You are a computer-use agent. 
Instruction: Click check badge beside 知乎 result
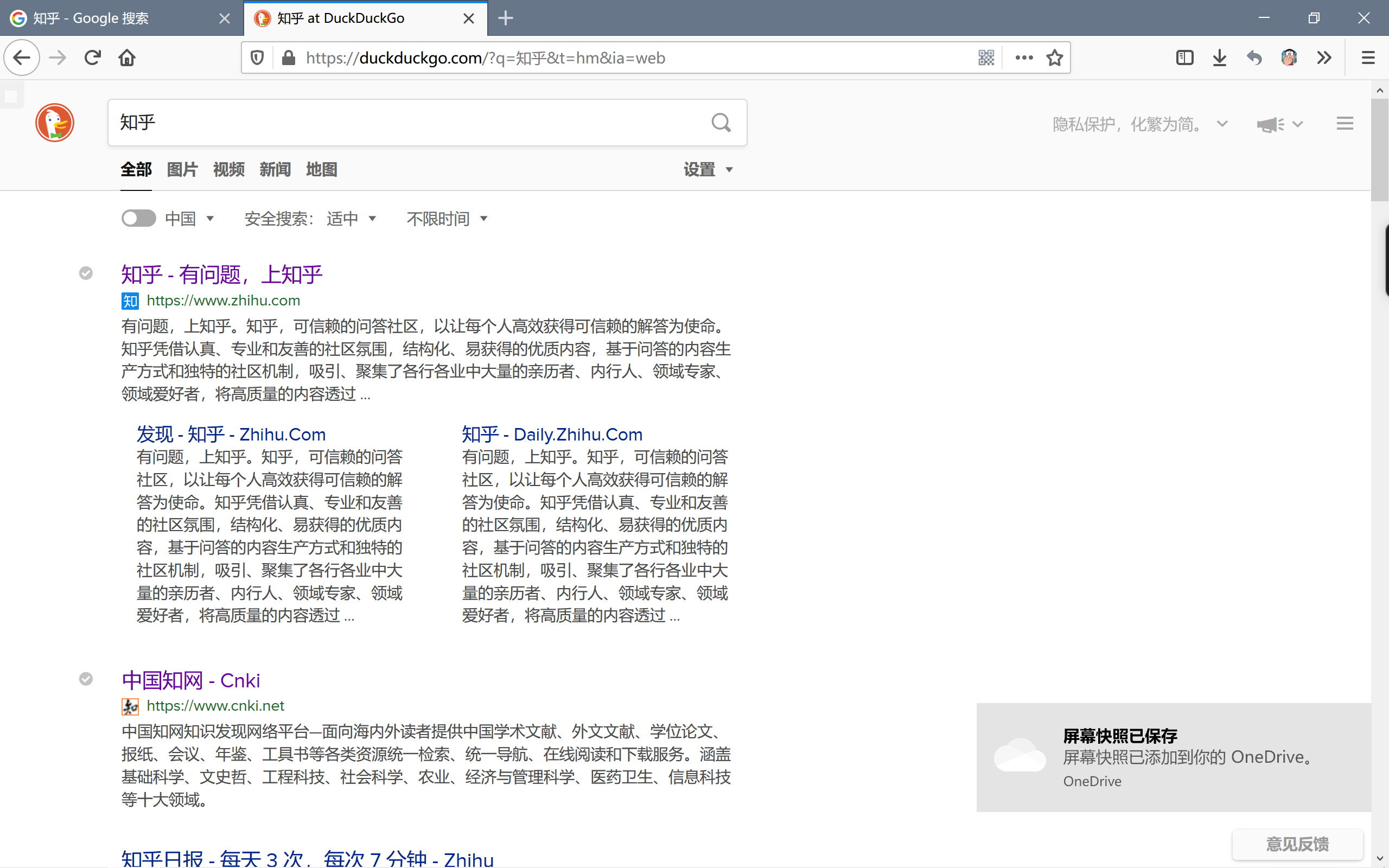[x=86, y=273]
